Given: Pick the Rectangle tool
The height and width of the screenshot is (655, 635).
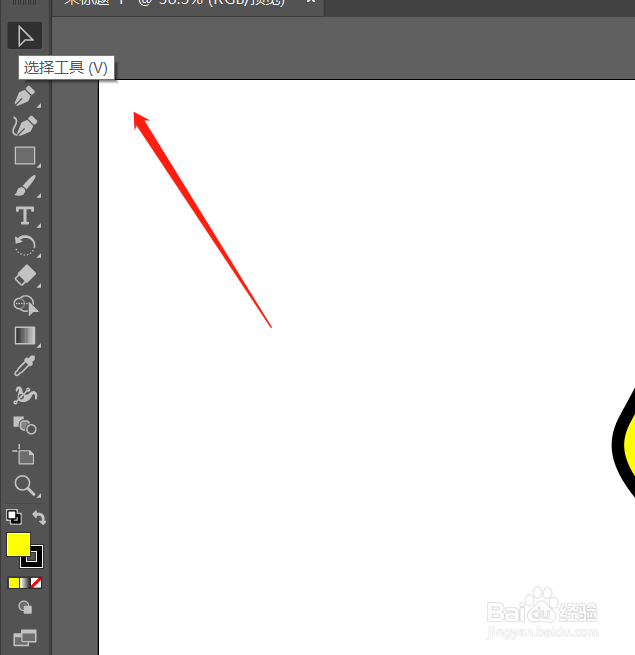Looking at the screenshot, I should point(25,156).
